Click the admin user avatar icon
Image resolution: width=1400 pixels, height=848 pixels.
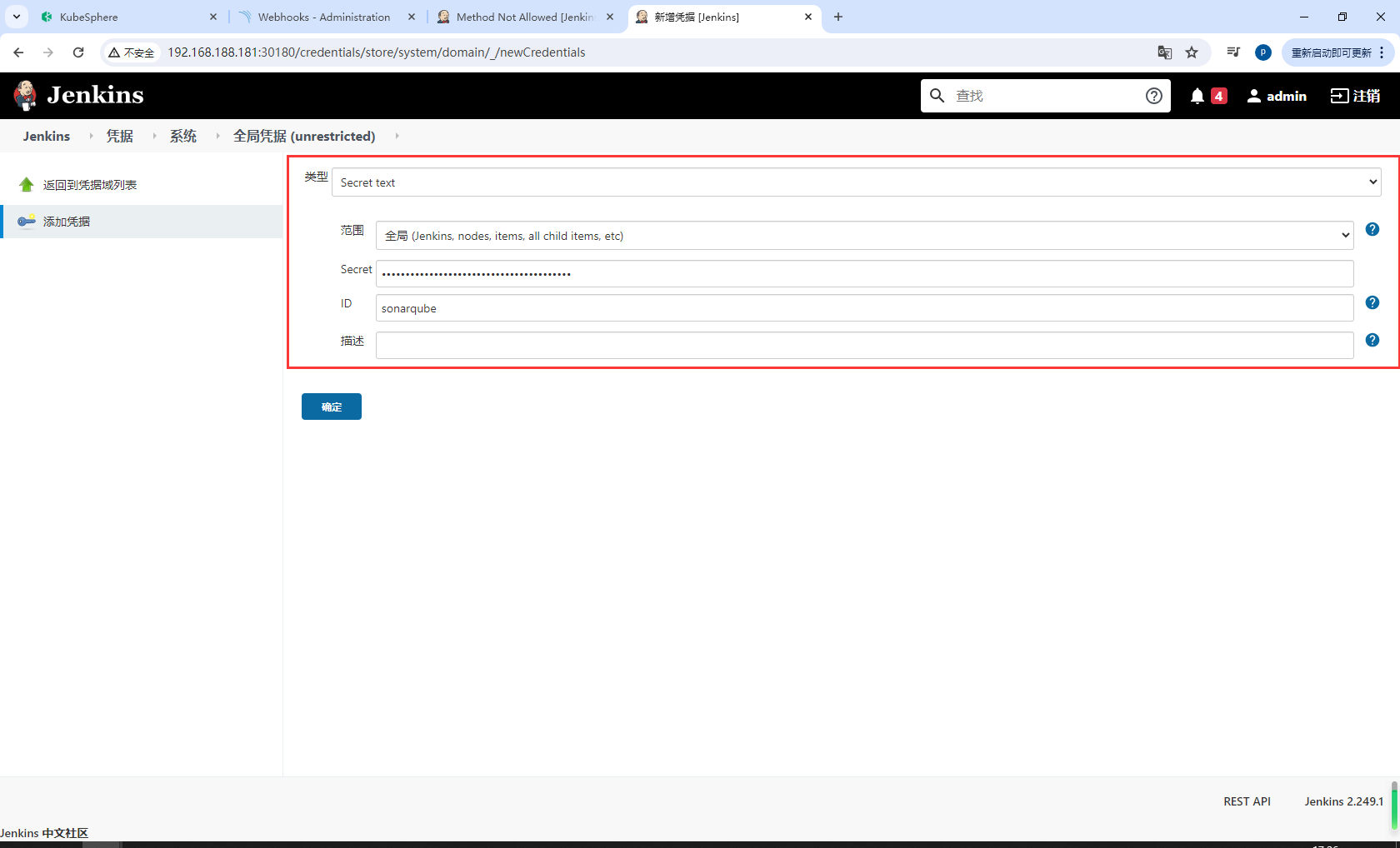click(1254, 96)
